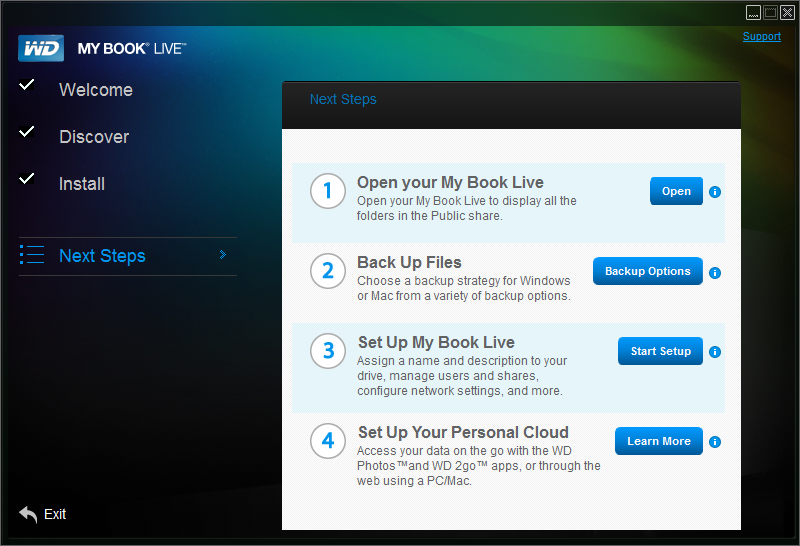This screenshot has width=800, height=546.
Task: Click the Start Setup button
Action: 660,351
